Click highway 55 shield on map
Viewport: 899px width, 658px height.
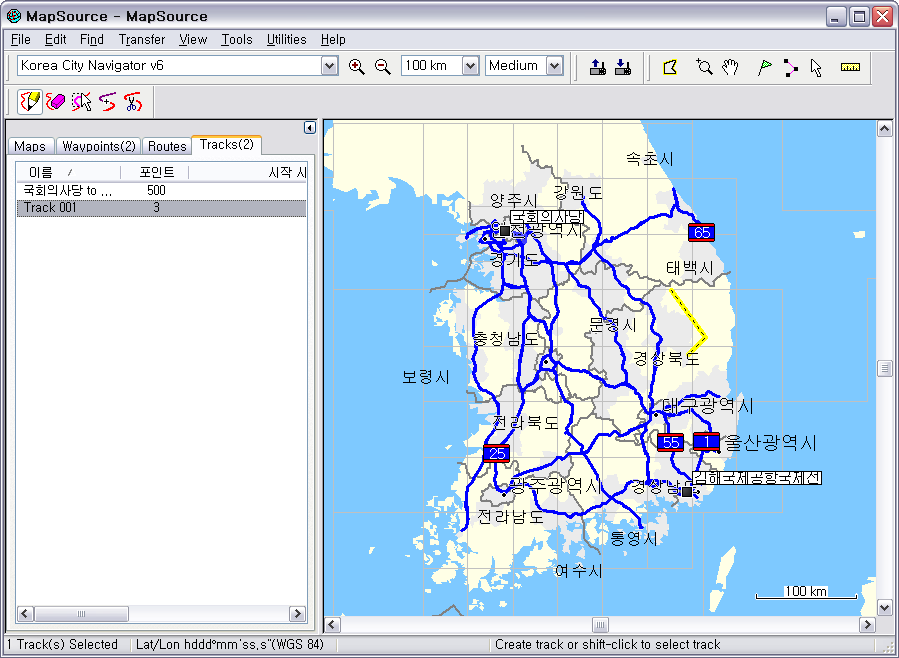click(670, 442)
